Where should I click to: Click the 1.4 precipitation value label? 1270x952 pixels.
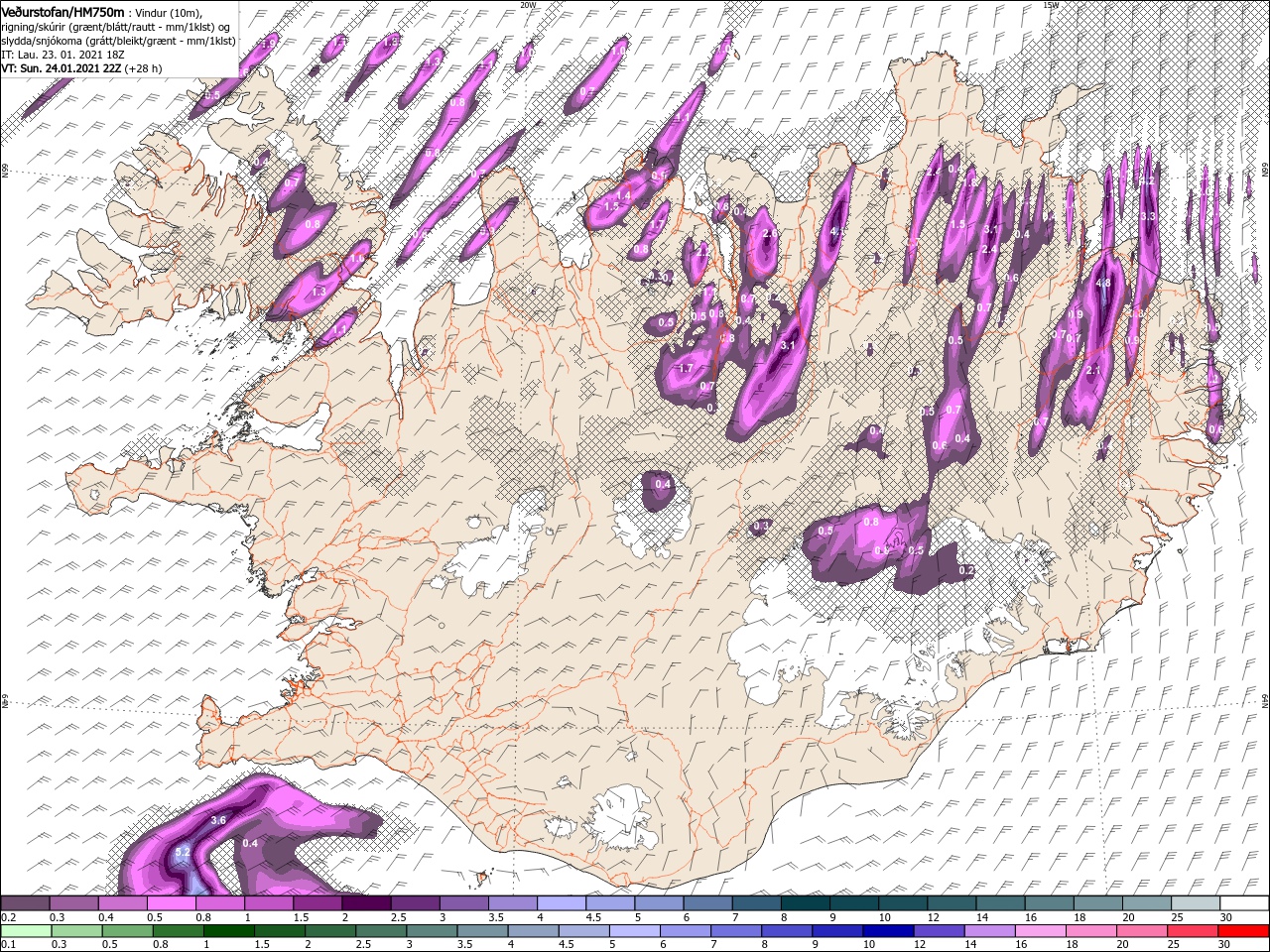pyautogui.click(x=625, y=195)
